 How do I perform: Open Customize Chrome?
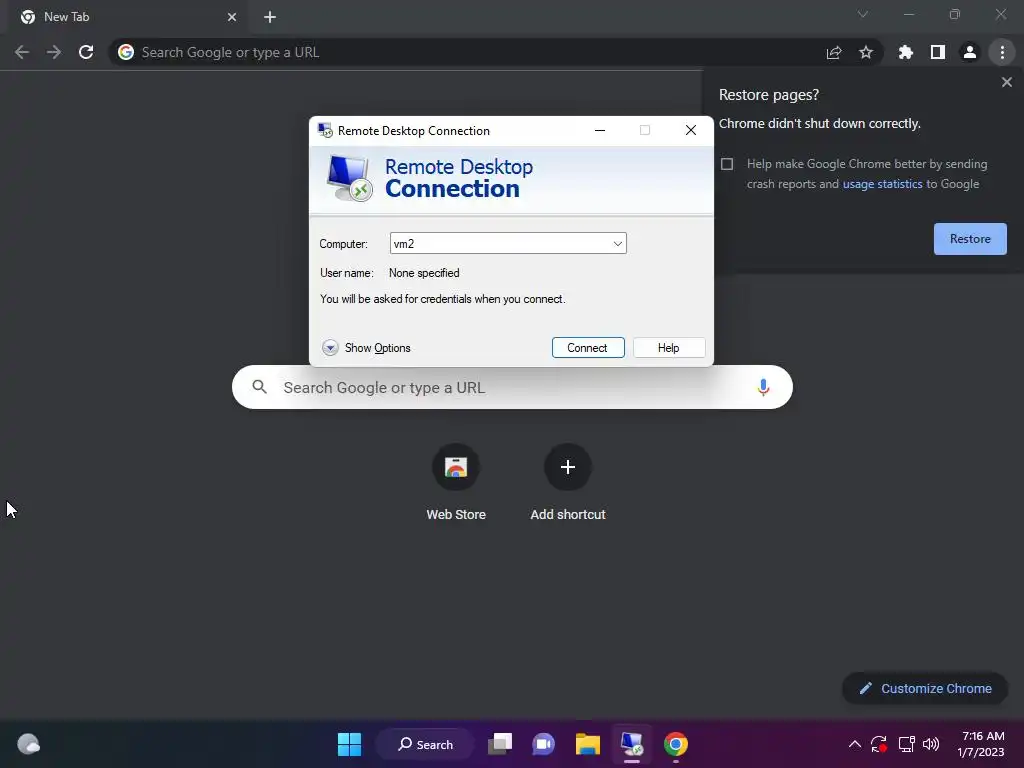tap(925, 688)
